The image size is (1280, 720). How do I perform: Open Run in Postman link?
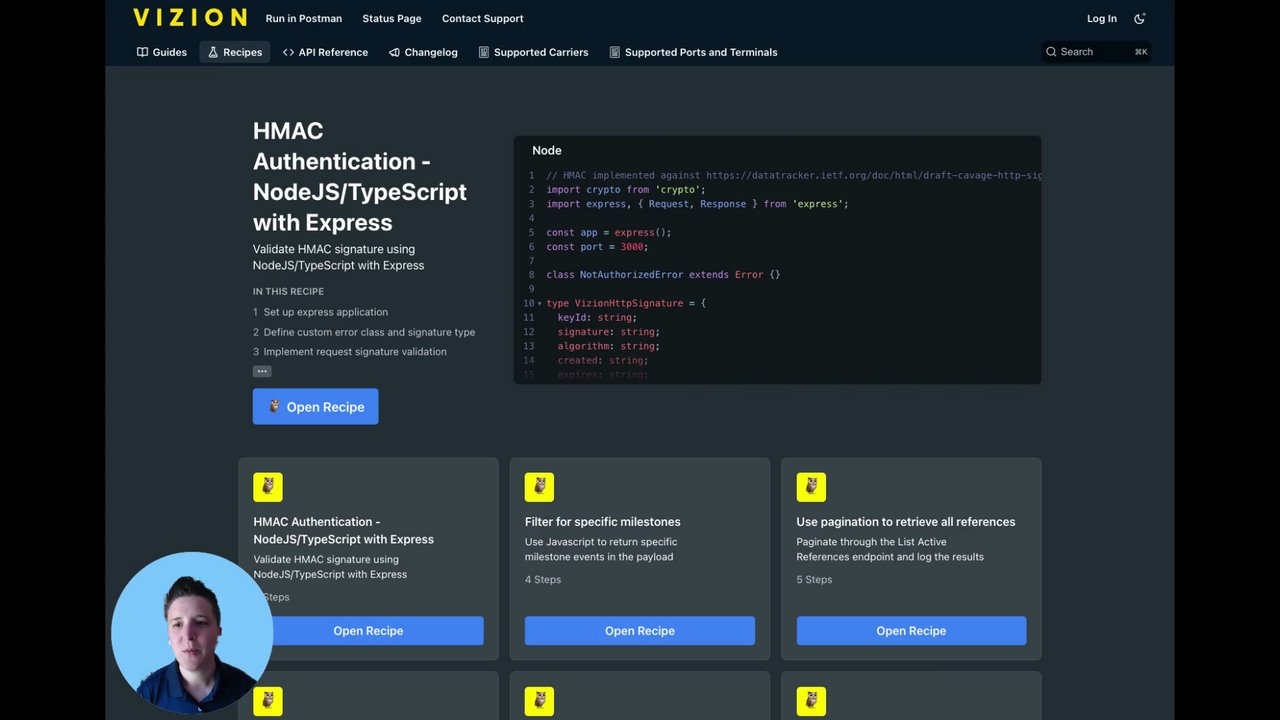304,18
